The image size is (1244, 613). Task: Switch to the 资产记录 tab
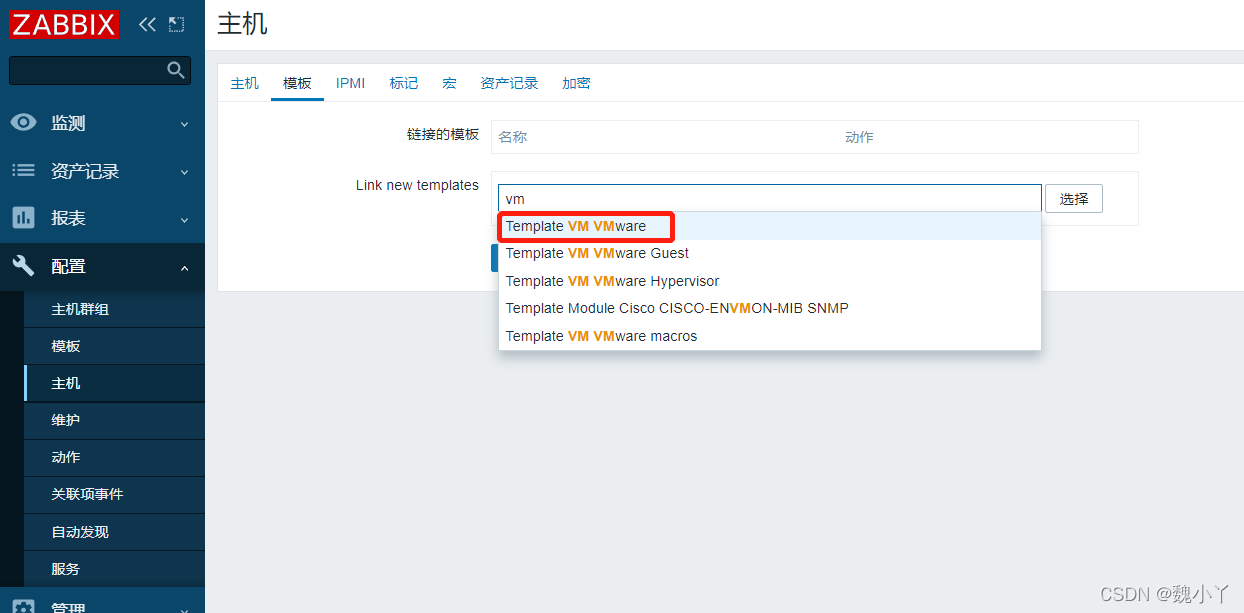(x=509, y=83)
